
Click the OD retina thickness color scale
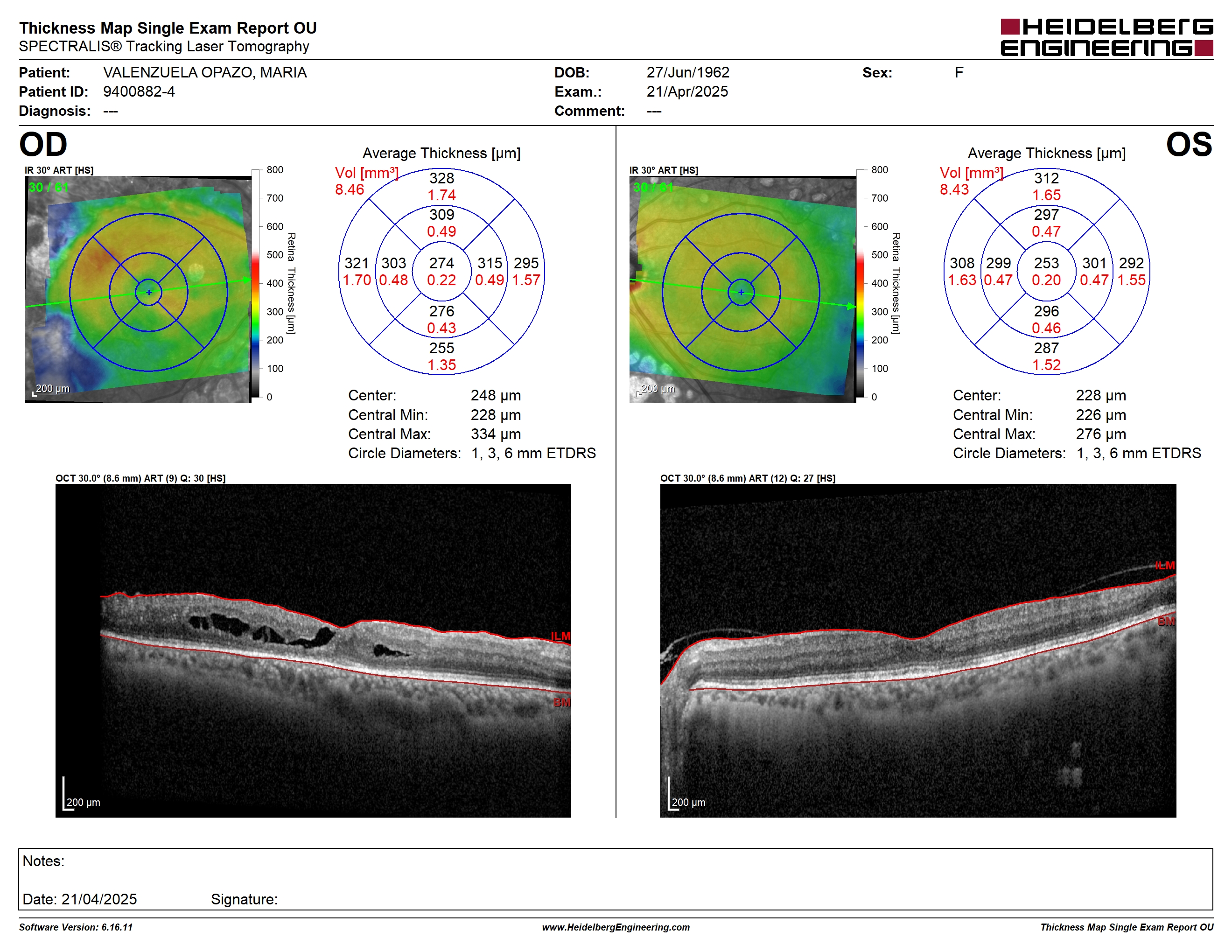click(x=256, y=283)
